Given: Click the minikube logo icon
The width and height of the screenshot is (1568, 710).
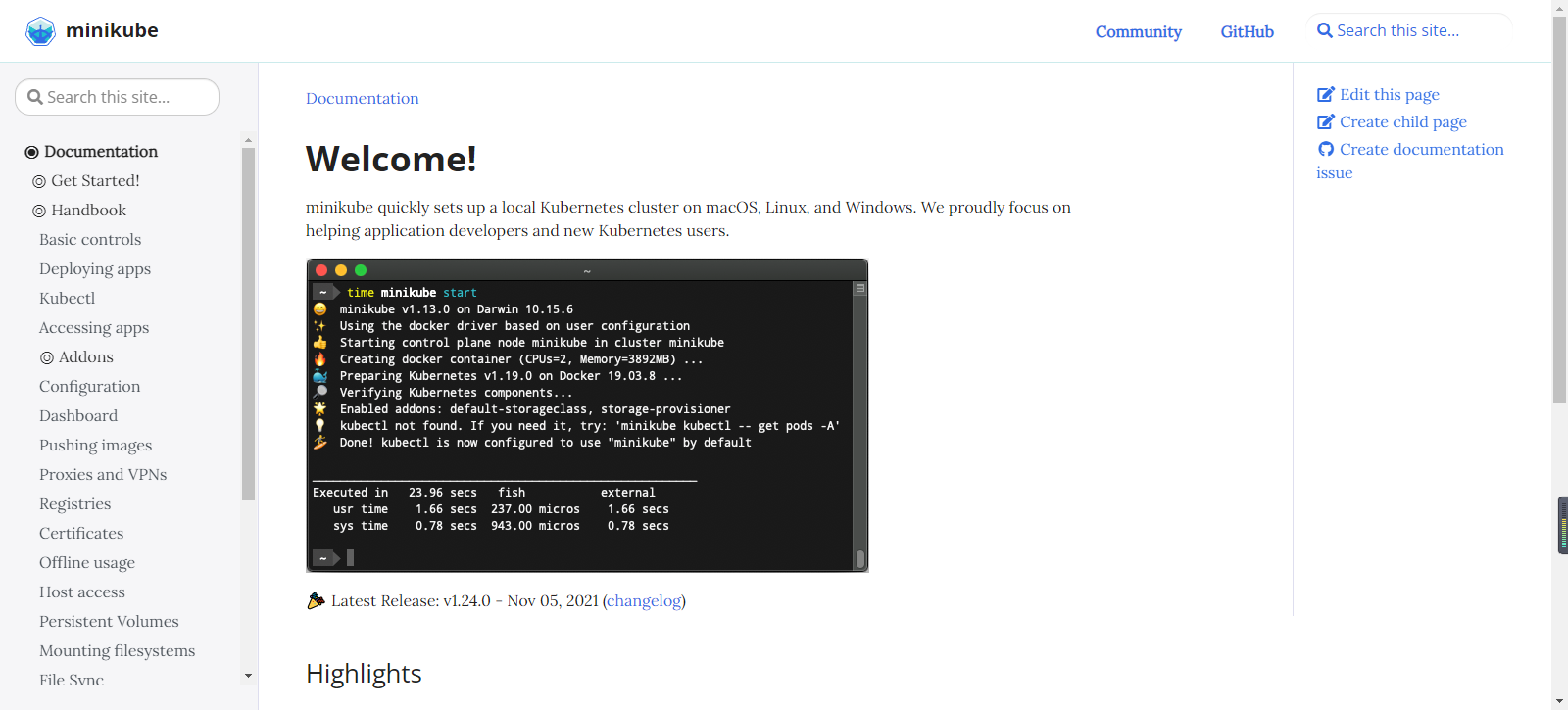Looking at the screenshot, I should click(40, 31).
